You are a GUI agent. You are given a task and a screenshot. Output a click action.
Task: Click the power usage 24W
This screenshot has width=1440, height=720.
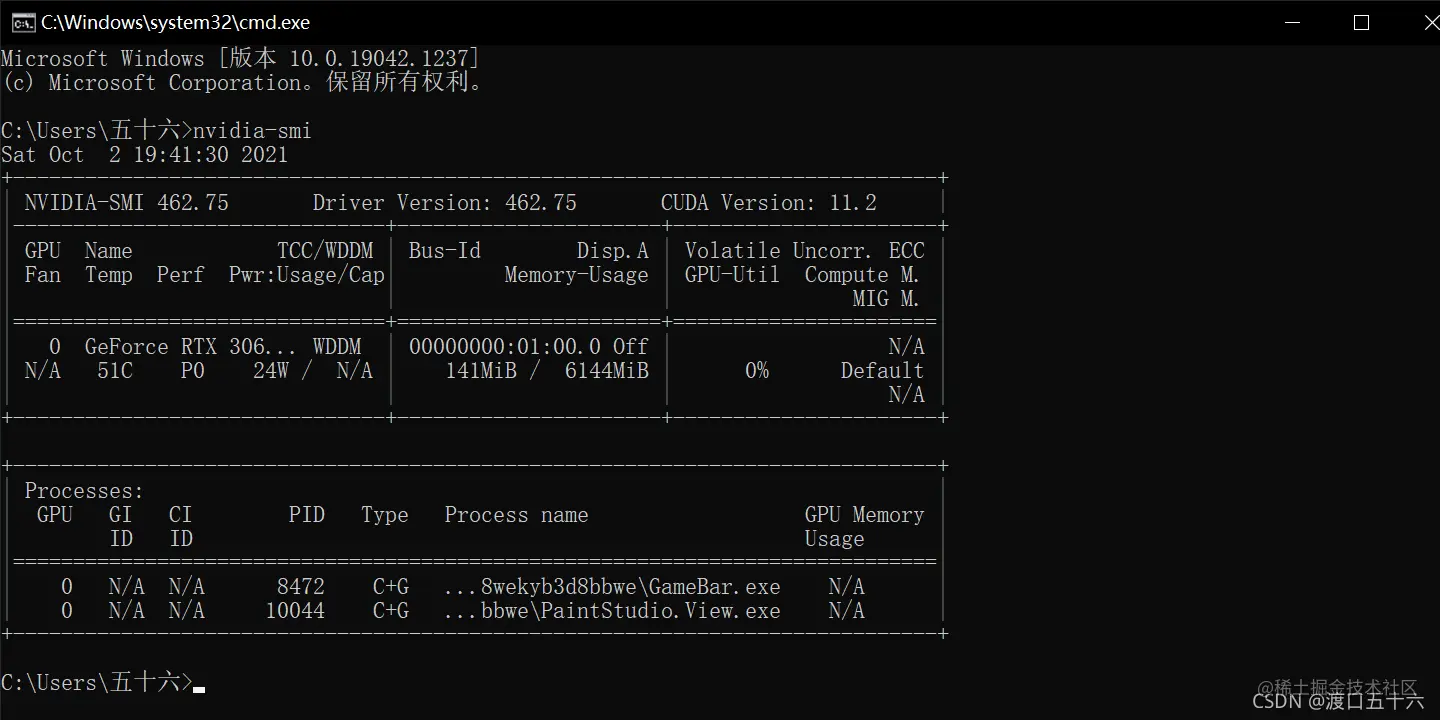tap(271, 371)
